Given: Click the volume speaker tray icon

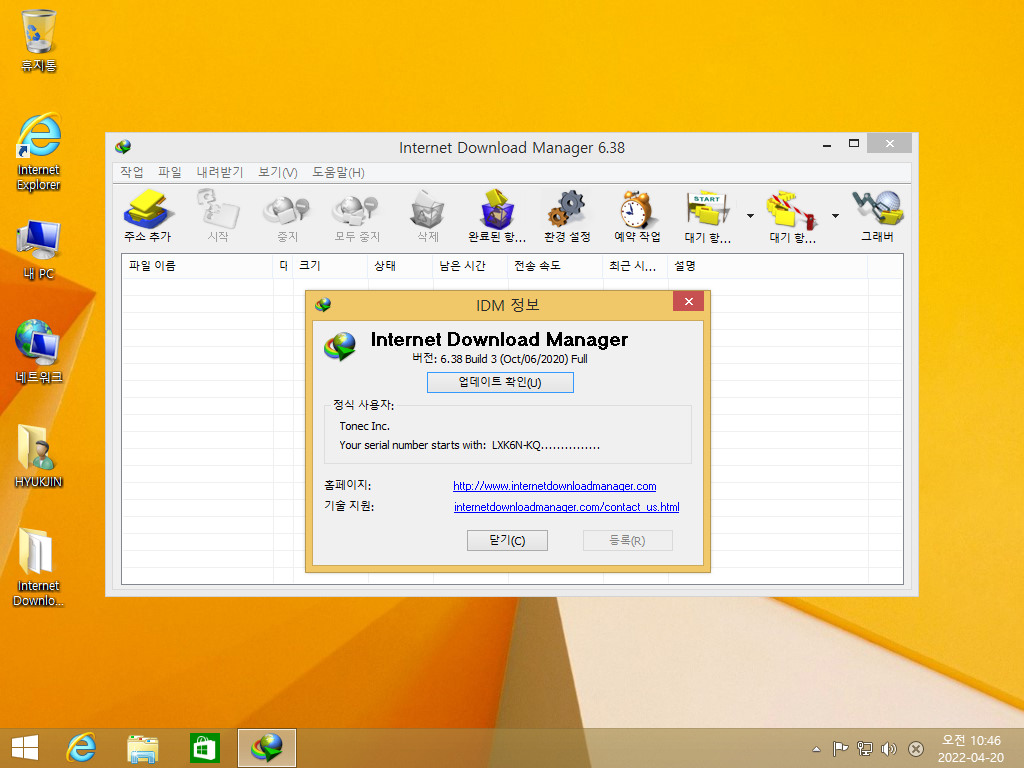Looking at the screenshot, I should (x=889, y=749).
